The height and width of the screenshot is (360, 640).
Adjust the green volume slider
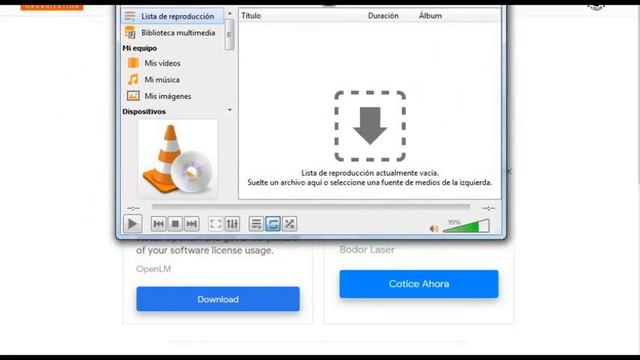[466, 226]
